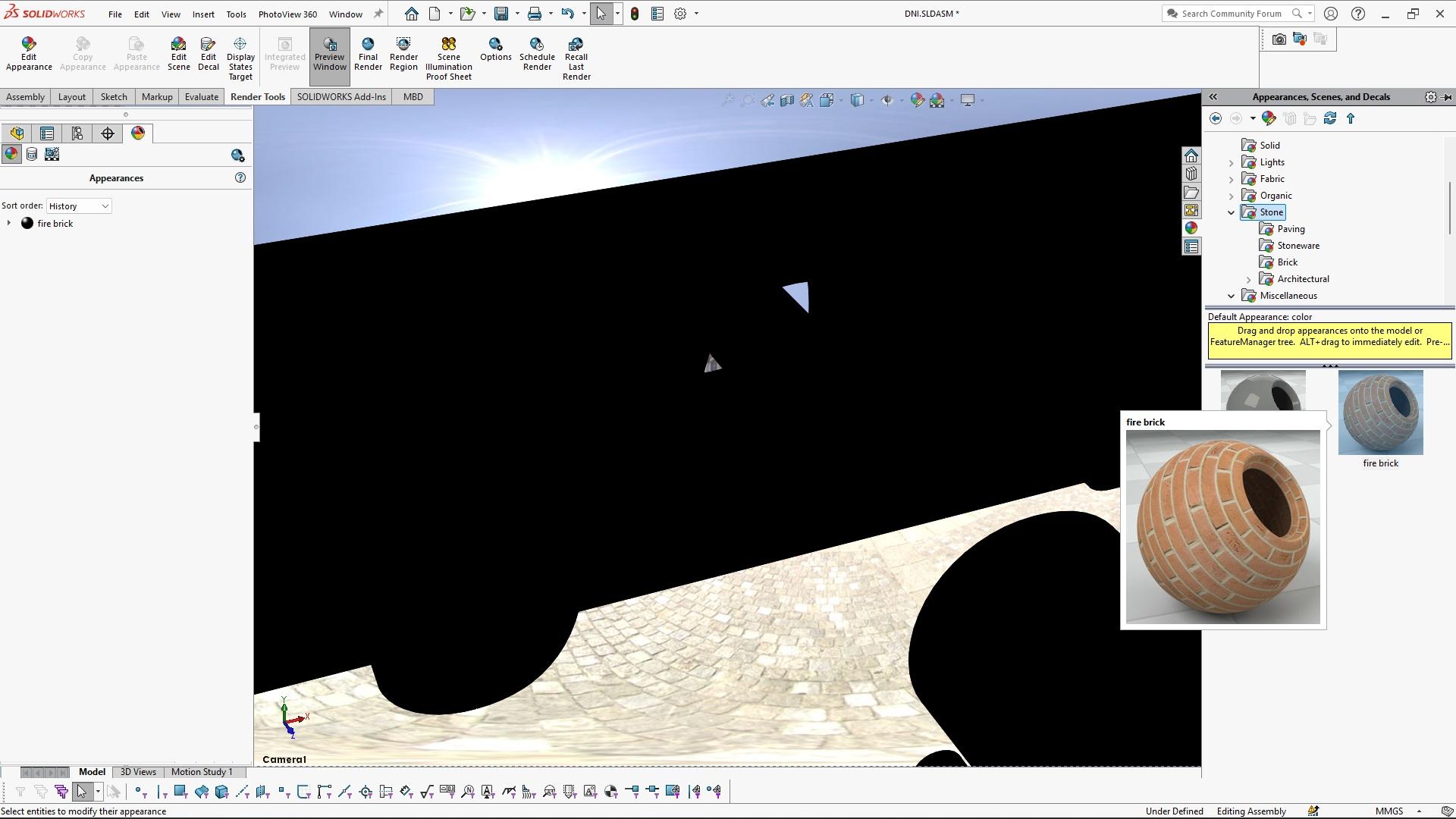
Task: Open the Save dropdown arrow
Action: 517,14
